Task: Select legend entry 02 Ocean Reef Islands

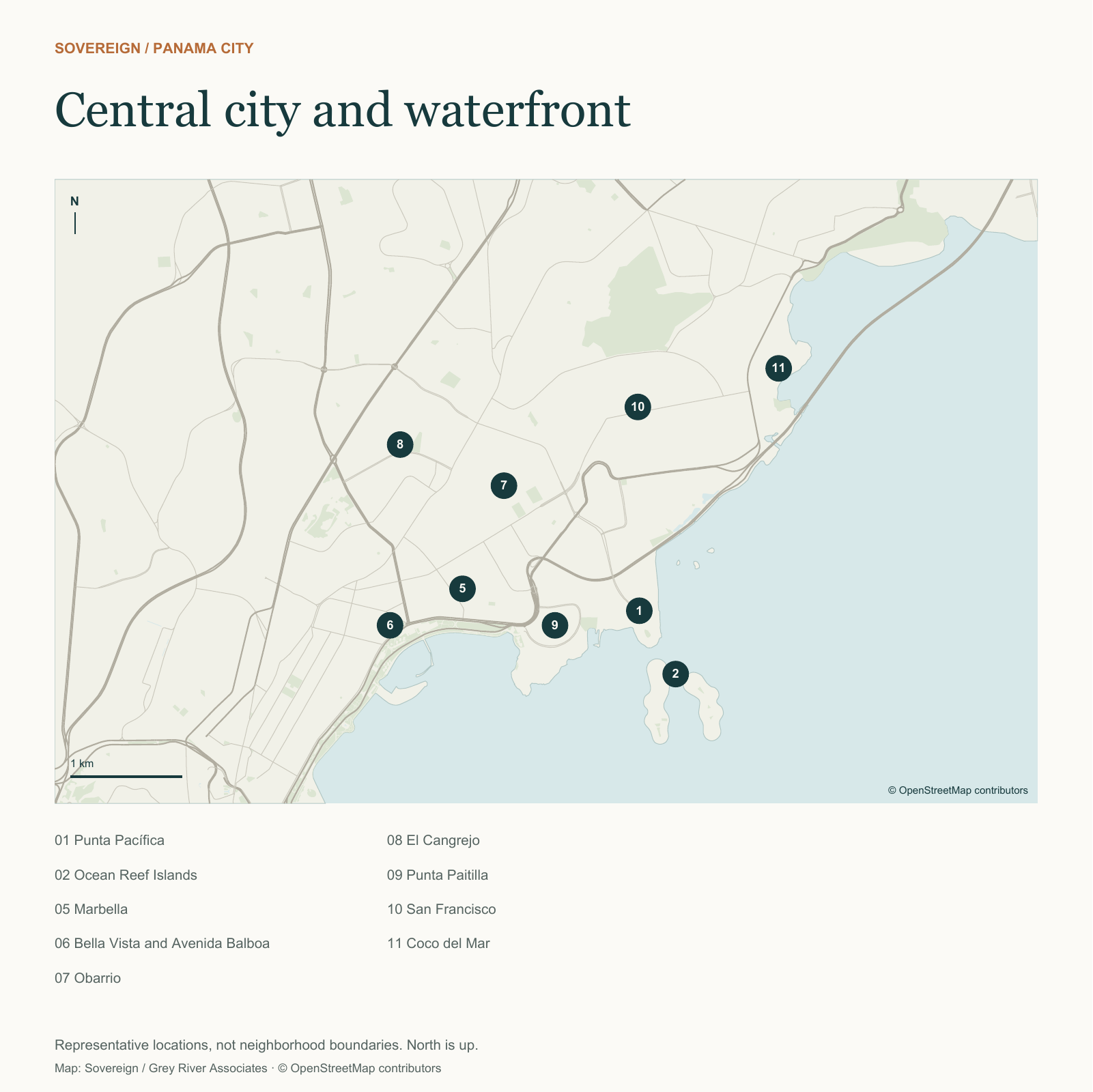Action: (x=126, y=875)
